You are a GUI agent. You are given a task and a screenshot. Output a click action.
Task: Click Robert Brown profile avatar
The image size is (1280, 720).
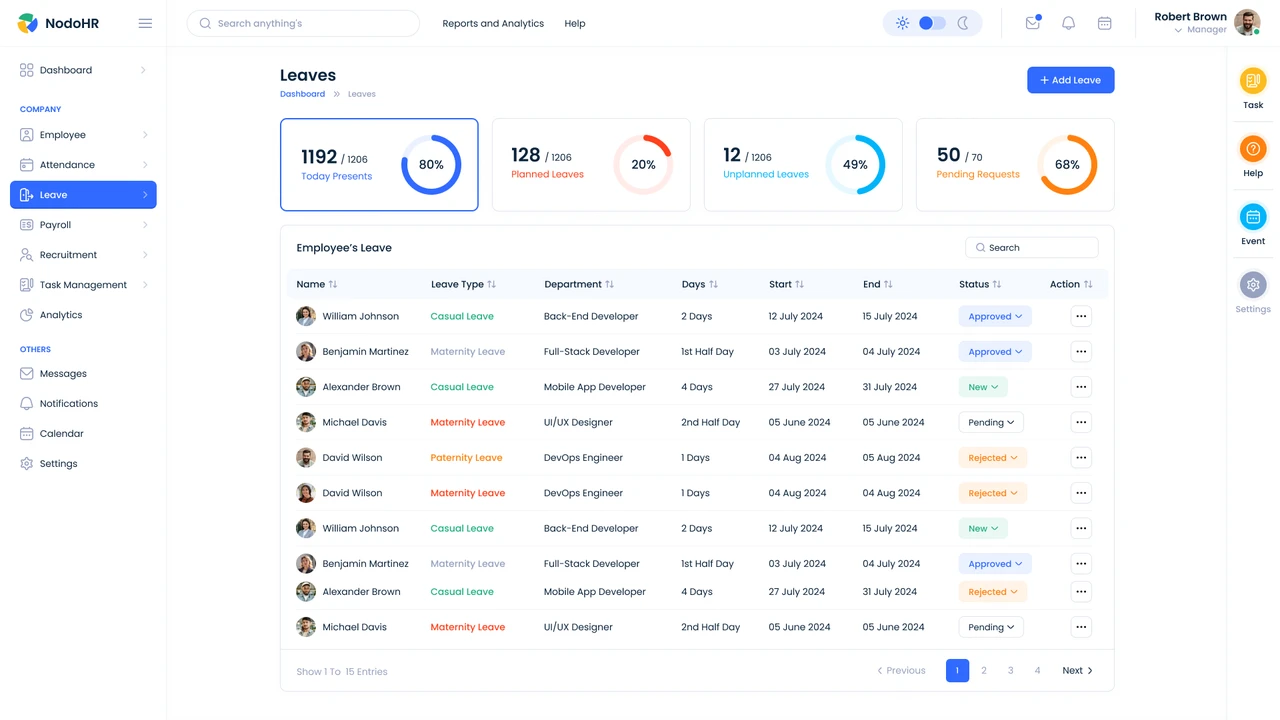tap(1247, 22)
